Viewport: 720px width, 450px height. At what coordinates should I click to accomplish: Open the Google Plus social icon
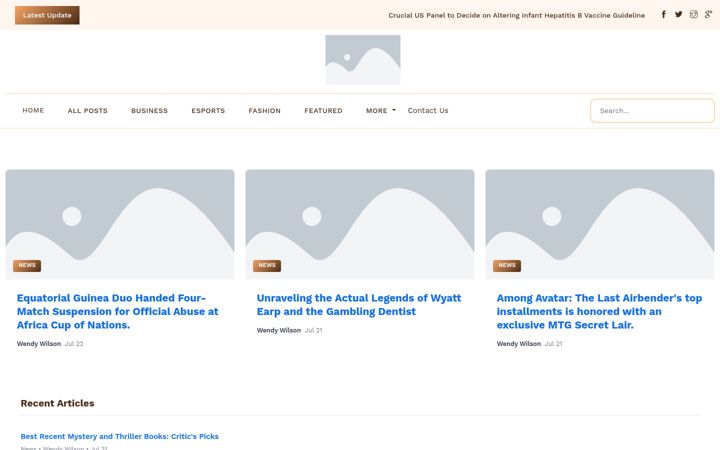pyautogui.click(x=709, y=15)
